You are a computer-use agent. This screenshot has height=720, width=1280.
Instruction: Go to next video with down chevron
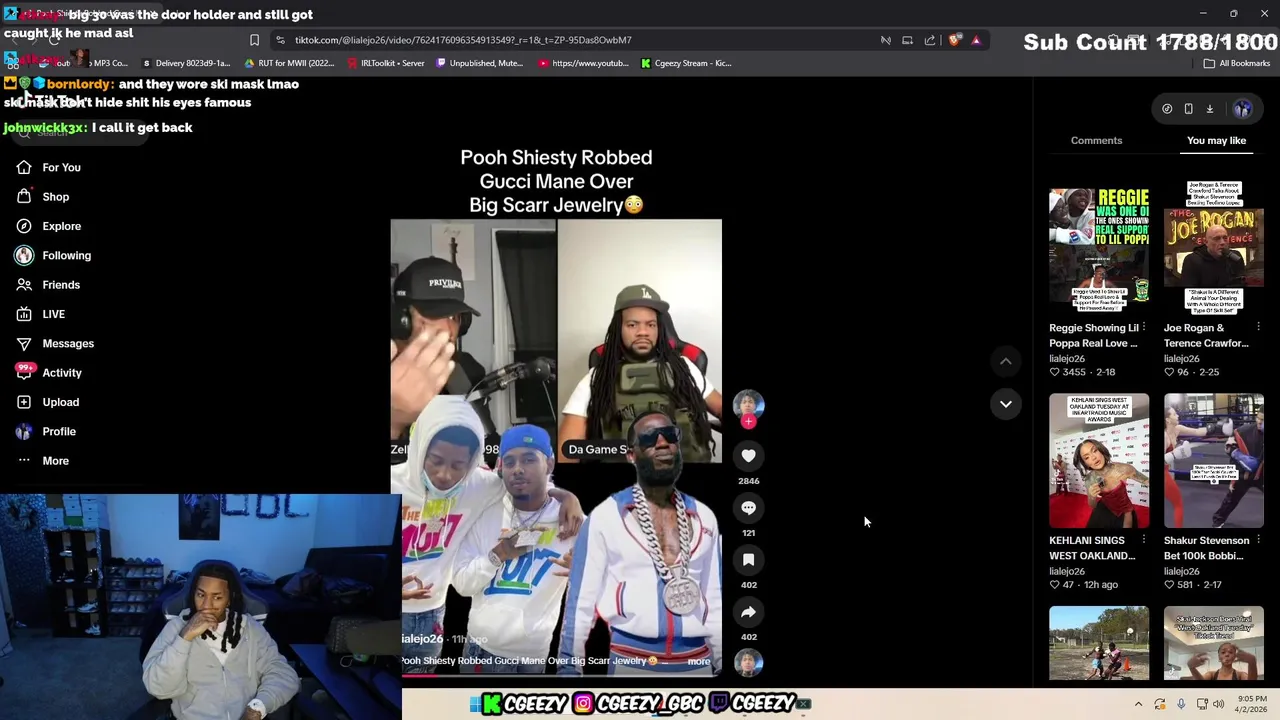[1006, 404]
